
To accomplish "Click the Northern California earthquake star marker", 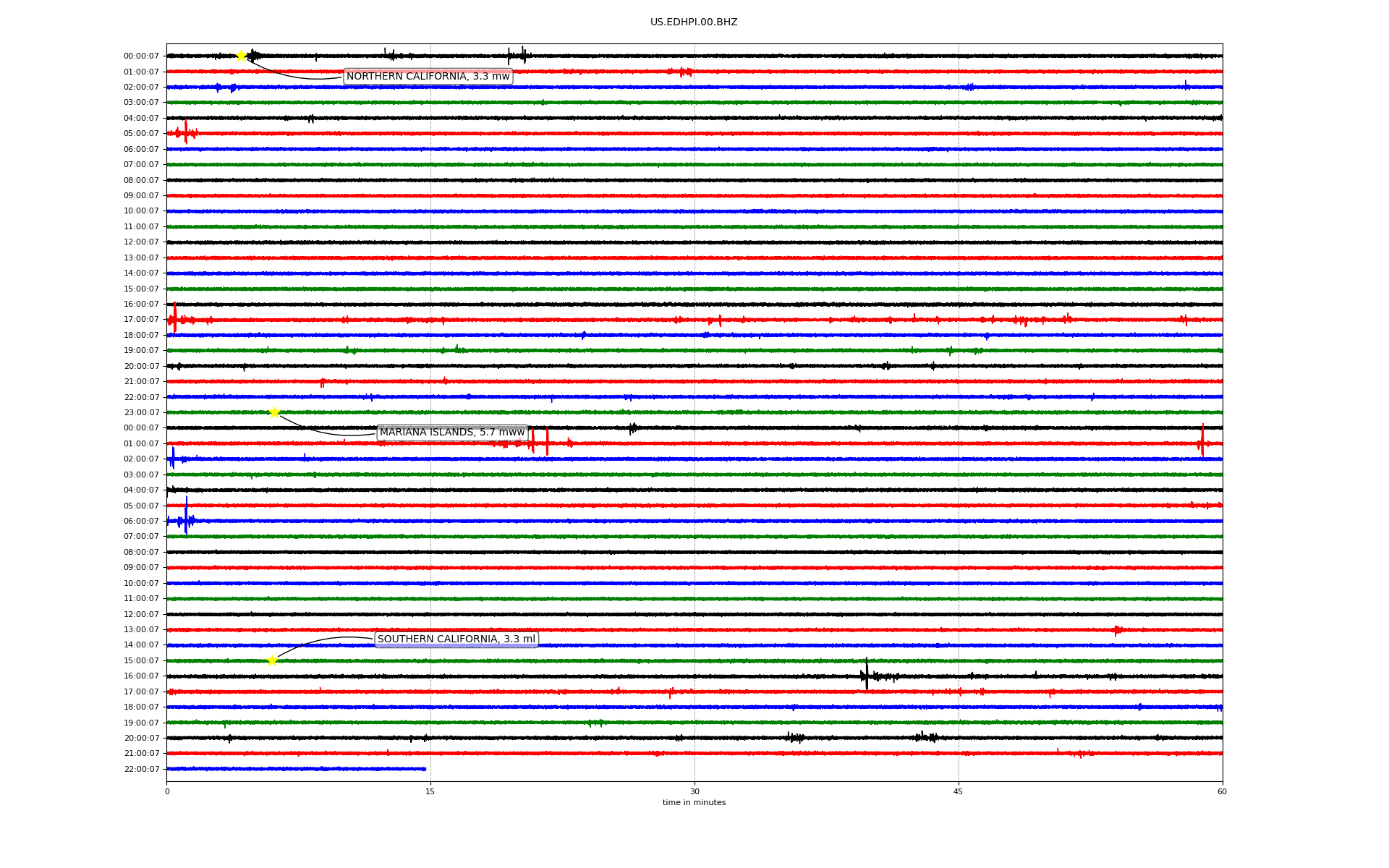I will (241, 56).
